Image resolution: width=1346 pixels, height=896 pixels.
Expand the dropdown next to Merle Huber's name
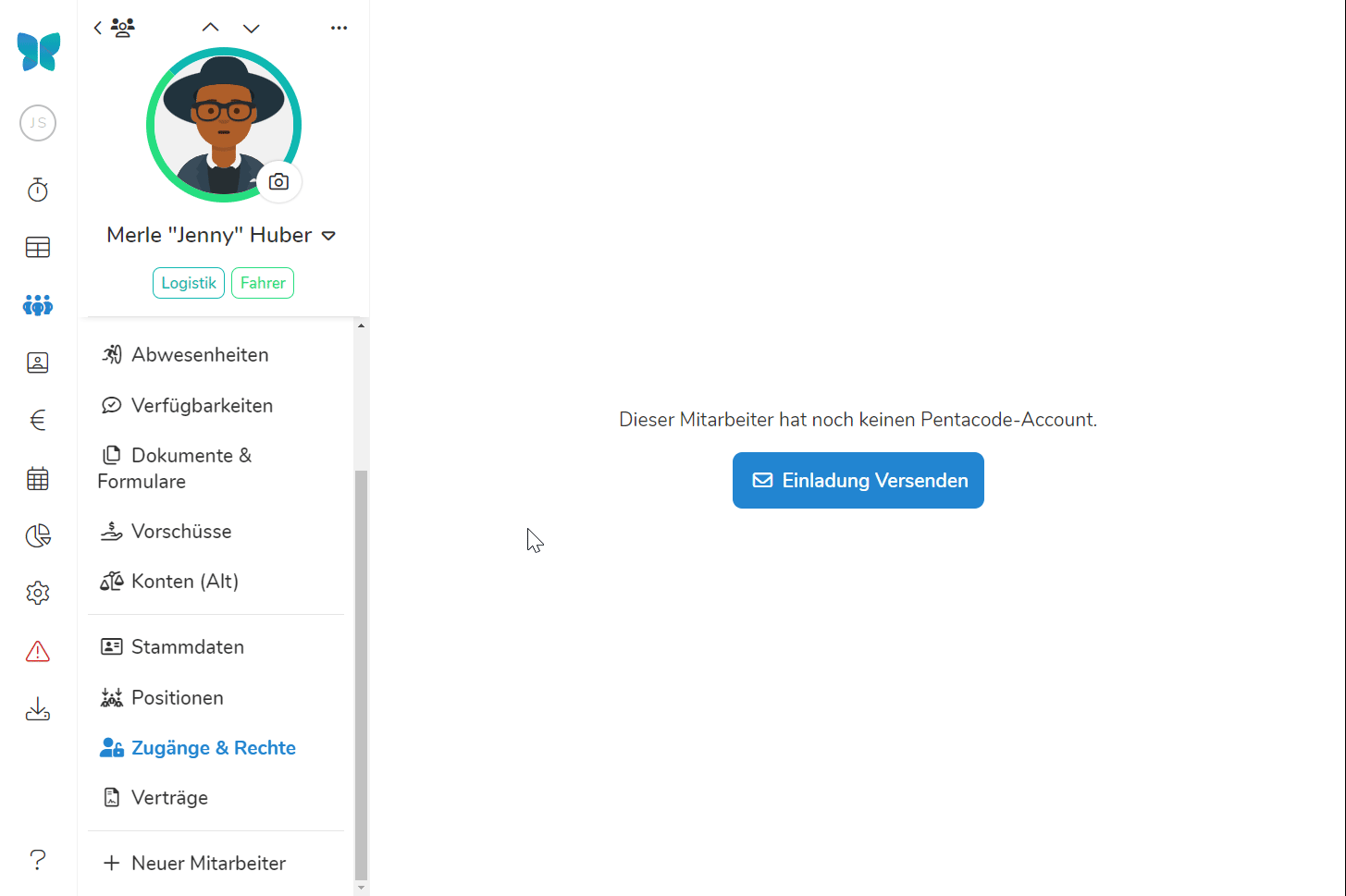tap(328, 237)
